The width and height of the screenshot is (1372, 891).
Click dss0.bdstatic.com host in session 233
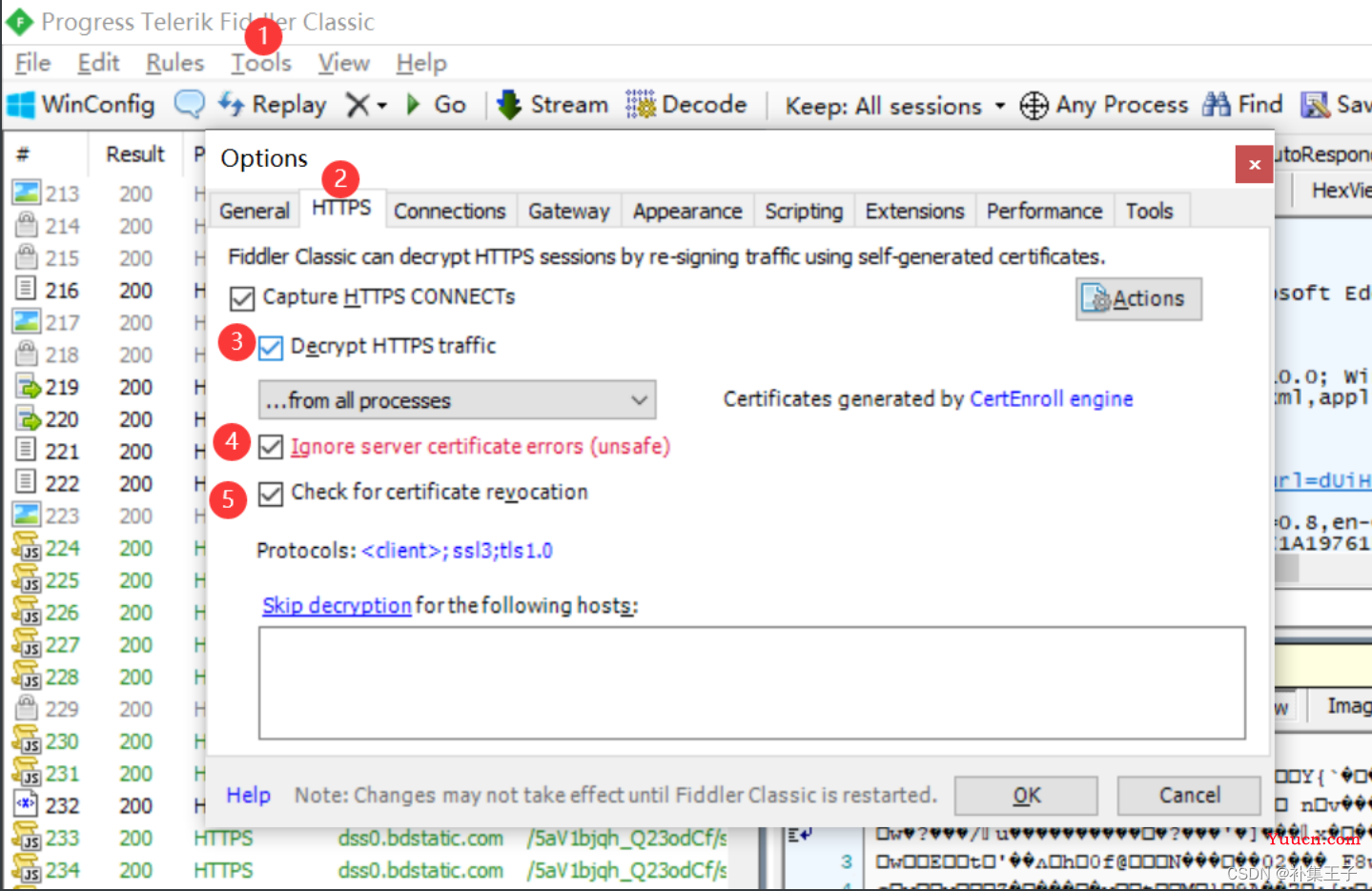coord(420,838)
